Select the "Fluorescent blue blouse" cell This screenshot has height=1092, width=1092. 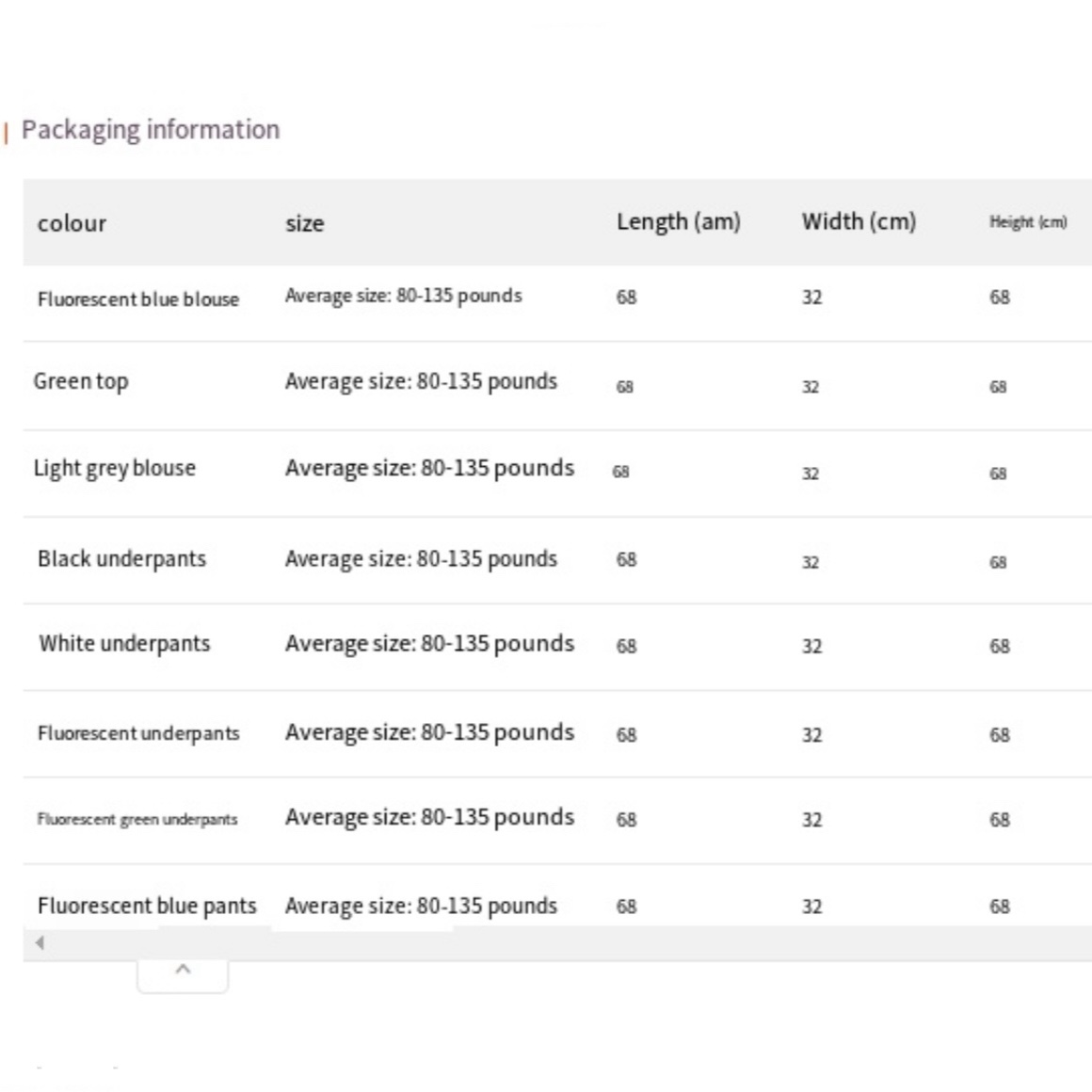138,299
